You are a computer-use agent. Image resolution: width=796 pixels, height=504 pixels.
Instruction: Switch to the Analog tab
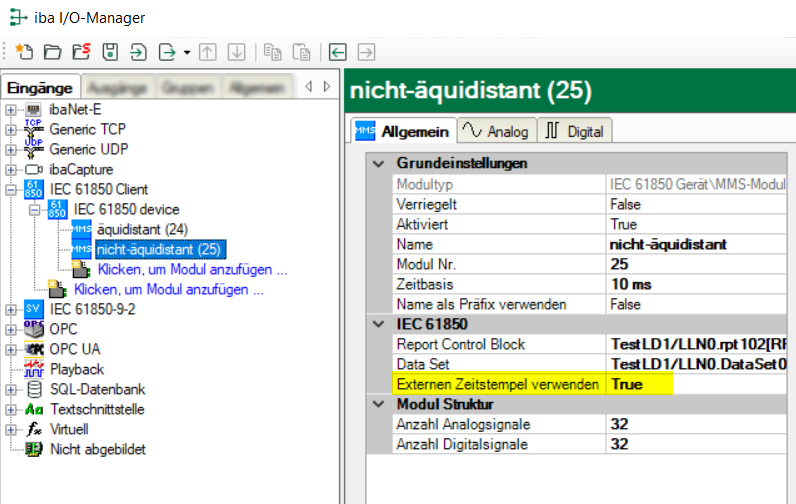click(496, 131)
